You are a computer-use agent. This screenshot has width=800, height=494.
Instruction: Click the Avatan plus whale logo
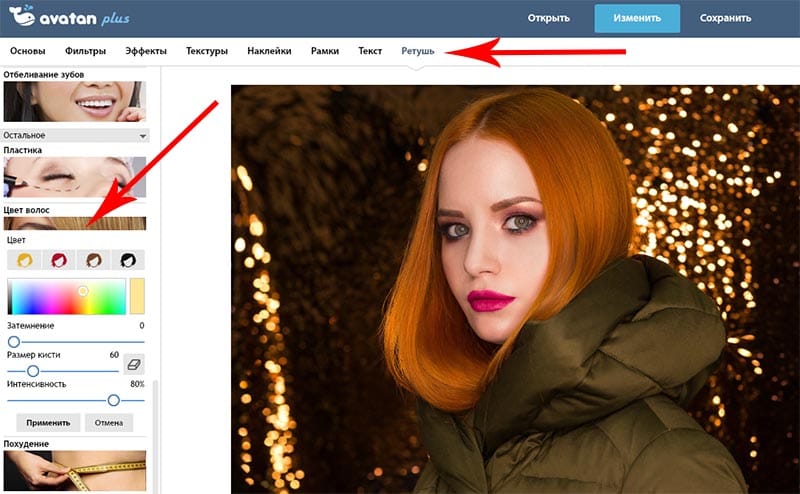point(22,15)
